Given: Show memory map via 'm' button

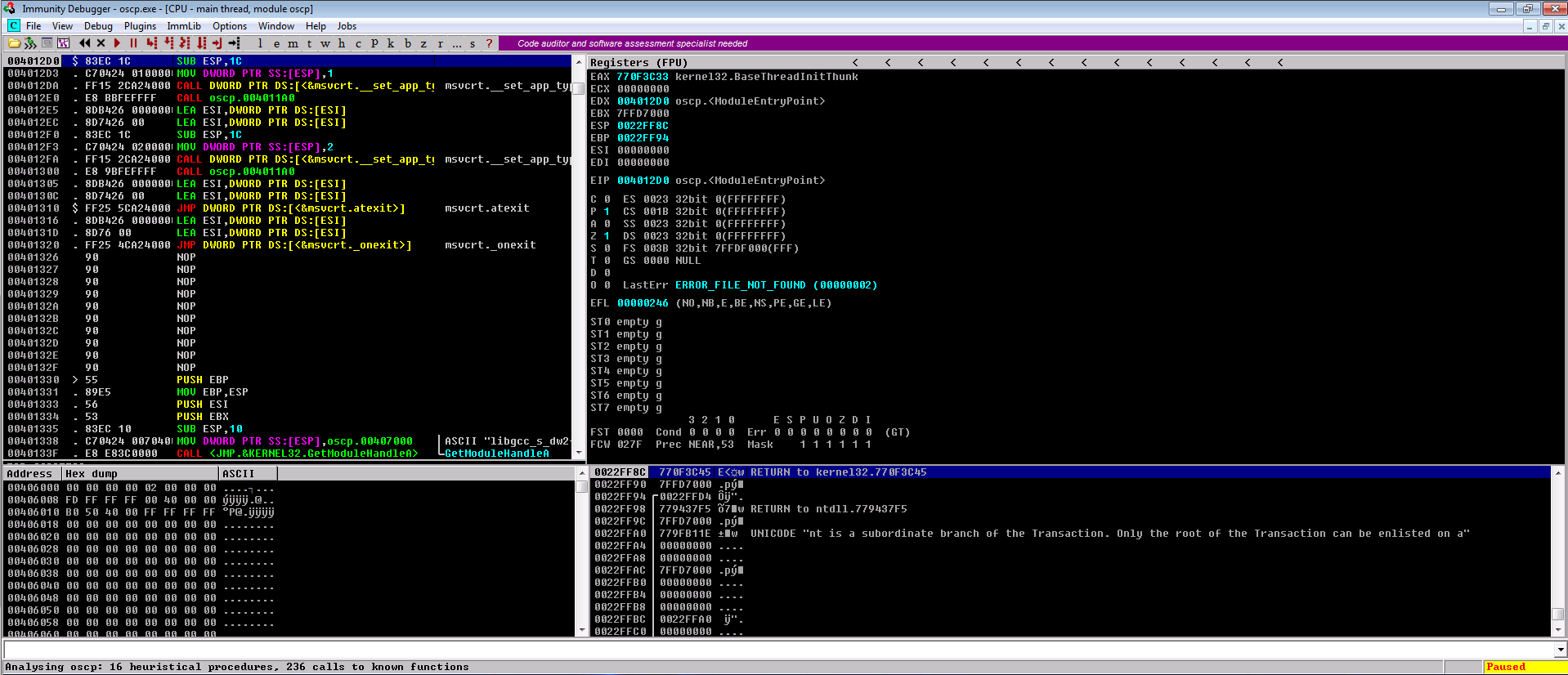Looking at the screenshot, I should (293, 43).
